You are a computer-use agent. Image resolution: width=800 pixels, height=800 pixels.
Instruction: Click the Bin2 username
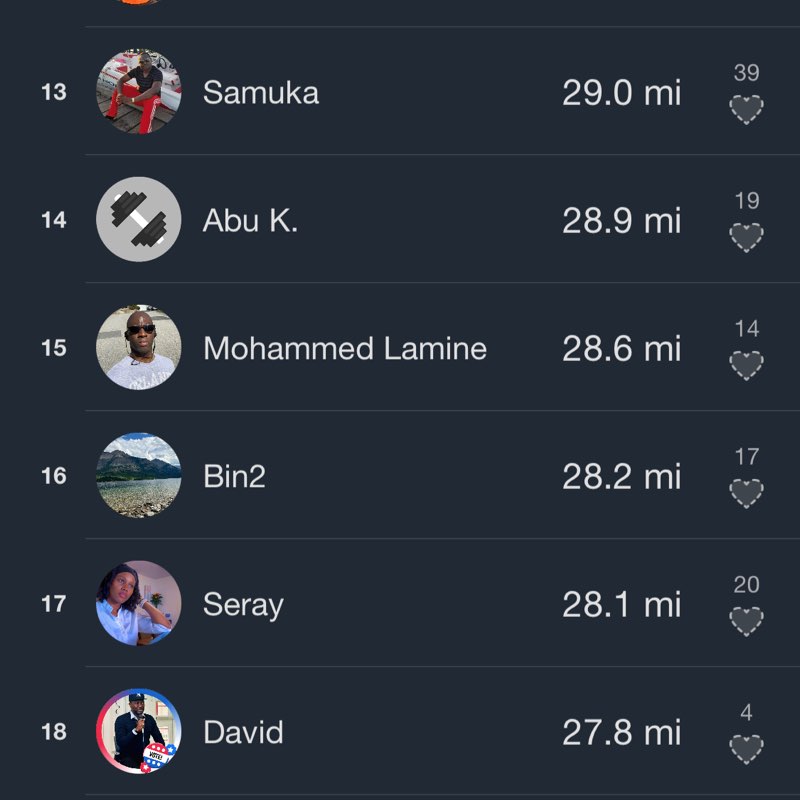coord(235,477)
